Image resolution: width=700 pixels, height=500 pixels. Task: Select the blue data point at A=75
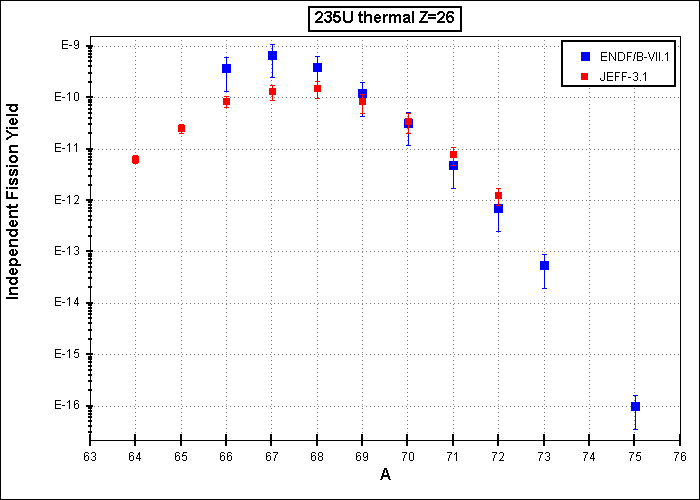pyautogui.click(x=635, y=406)
